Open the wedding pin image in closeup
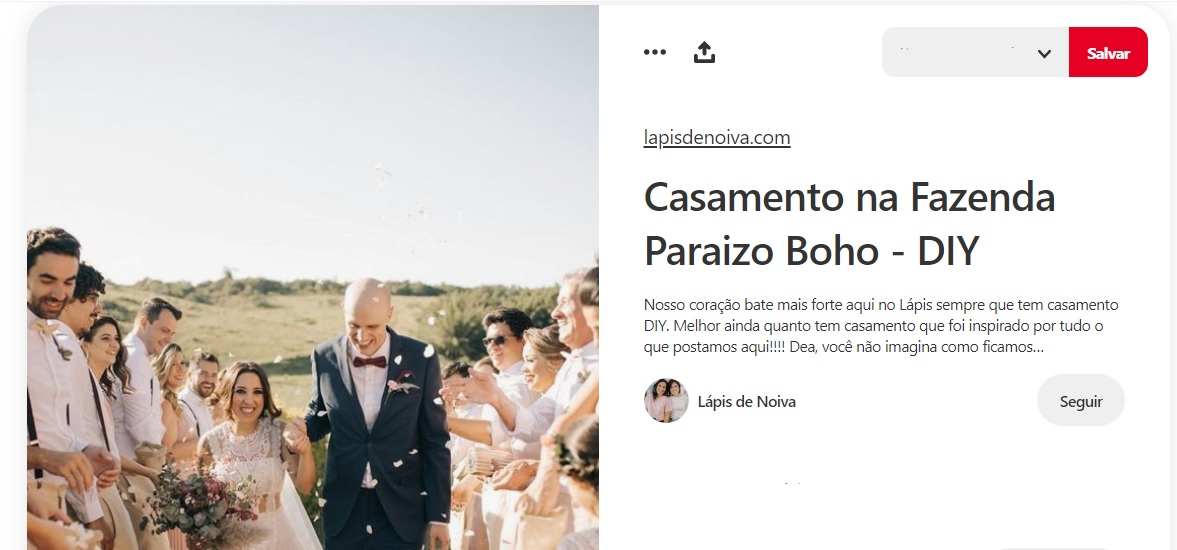 pyautogui.click(x=313, y=278)
